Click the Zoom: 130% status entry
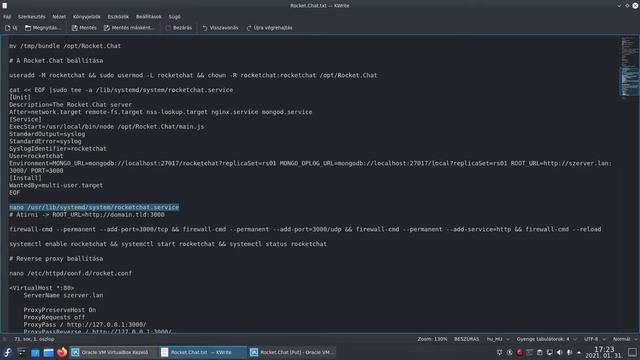This screenshot has width=640, height=360. 432,339
